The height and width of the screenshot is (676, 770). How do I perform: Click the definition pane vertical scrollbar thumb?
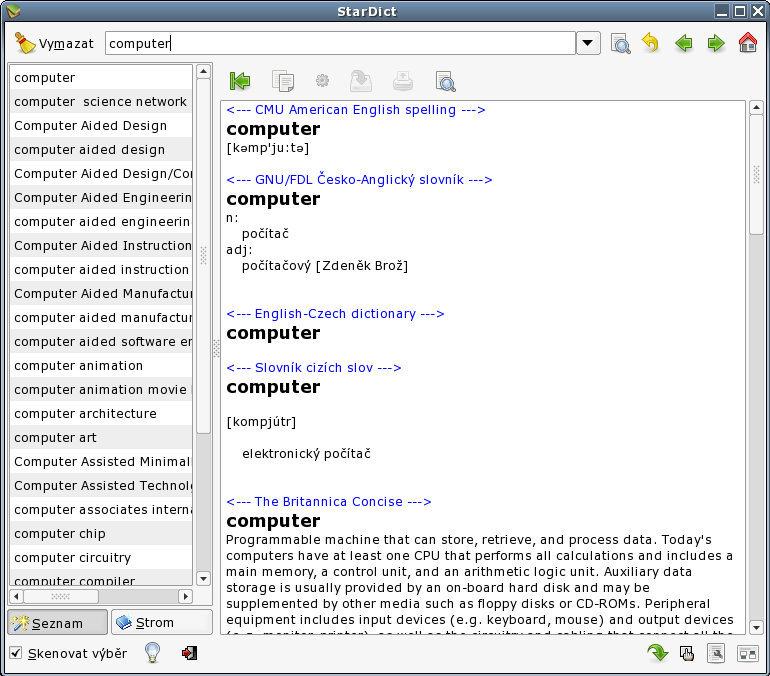[756, 174]
